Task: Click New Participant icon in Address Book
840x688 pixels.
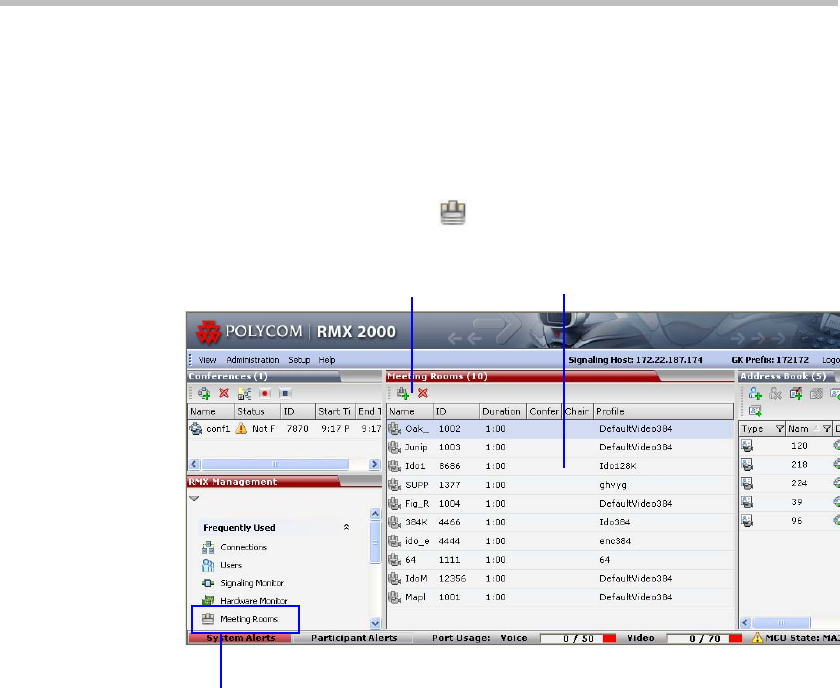Action: (x=755, y=393)
